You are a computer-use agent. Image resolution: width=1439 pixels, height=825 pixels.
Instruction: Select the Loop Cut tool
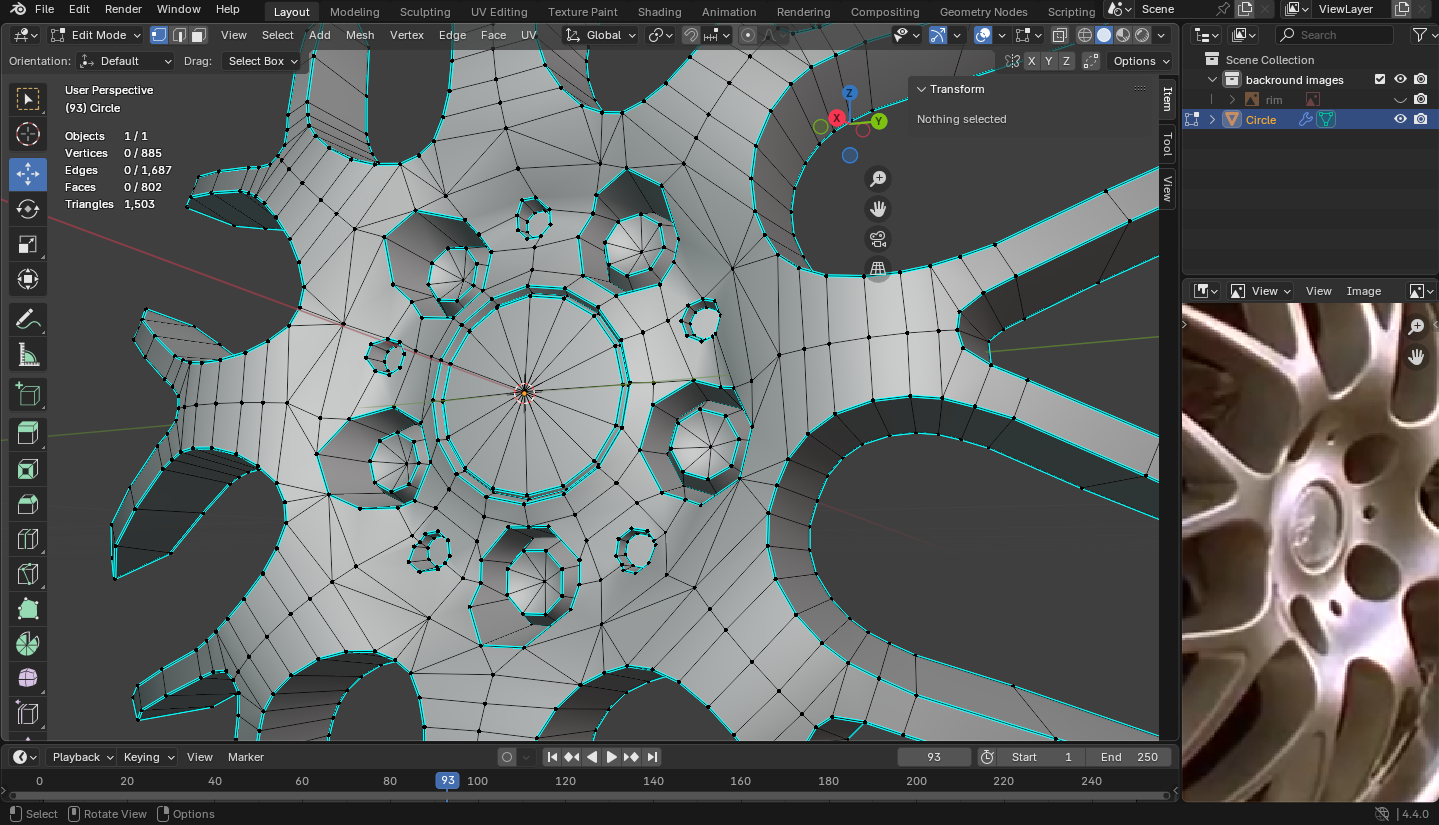tap(28, 540)
